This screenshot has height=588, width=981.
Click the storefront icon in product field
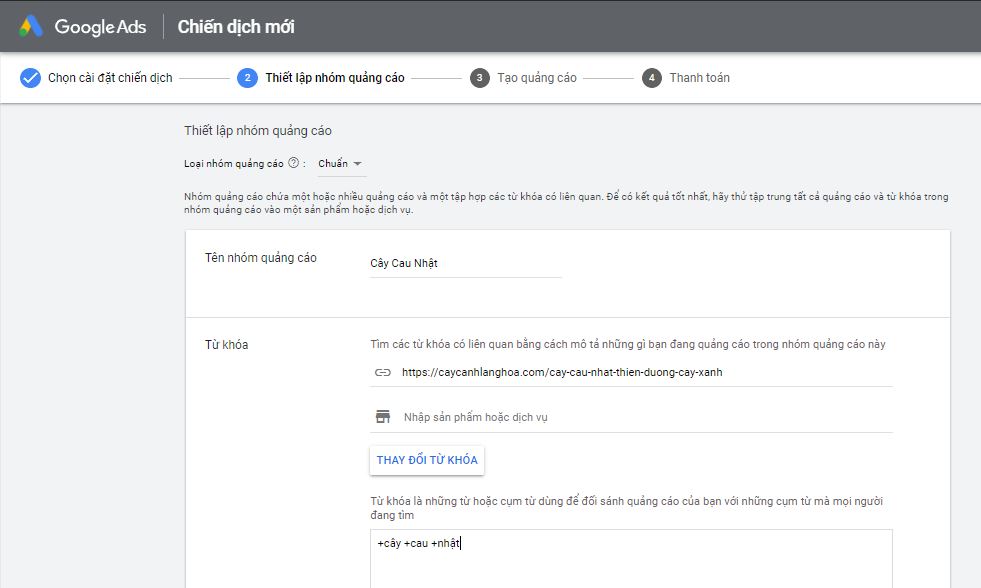[382, 417]
